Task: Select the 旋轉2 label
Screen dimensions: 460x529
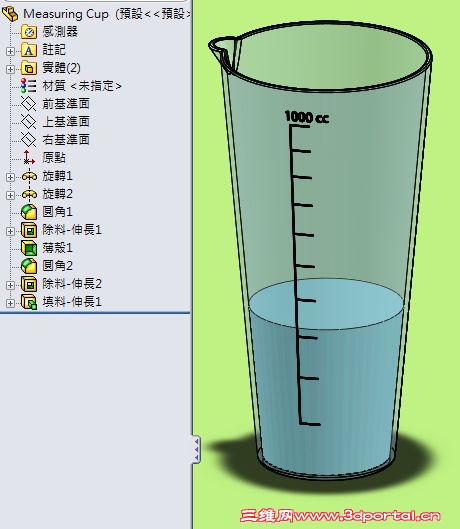Action: pos(57,194)
